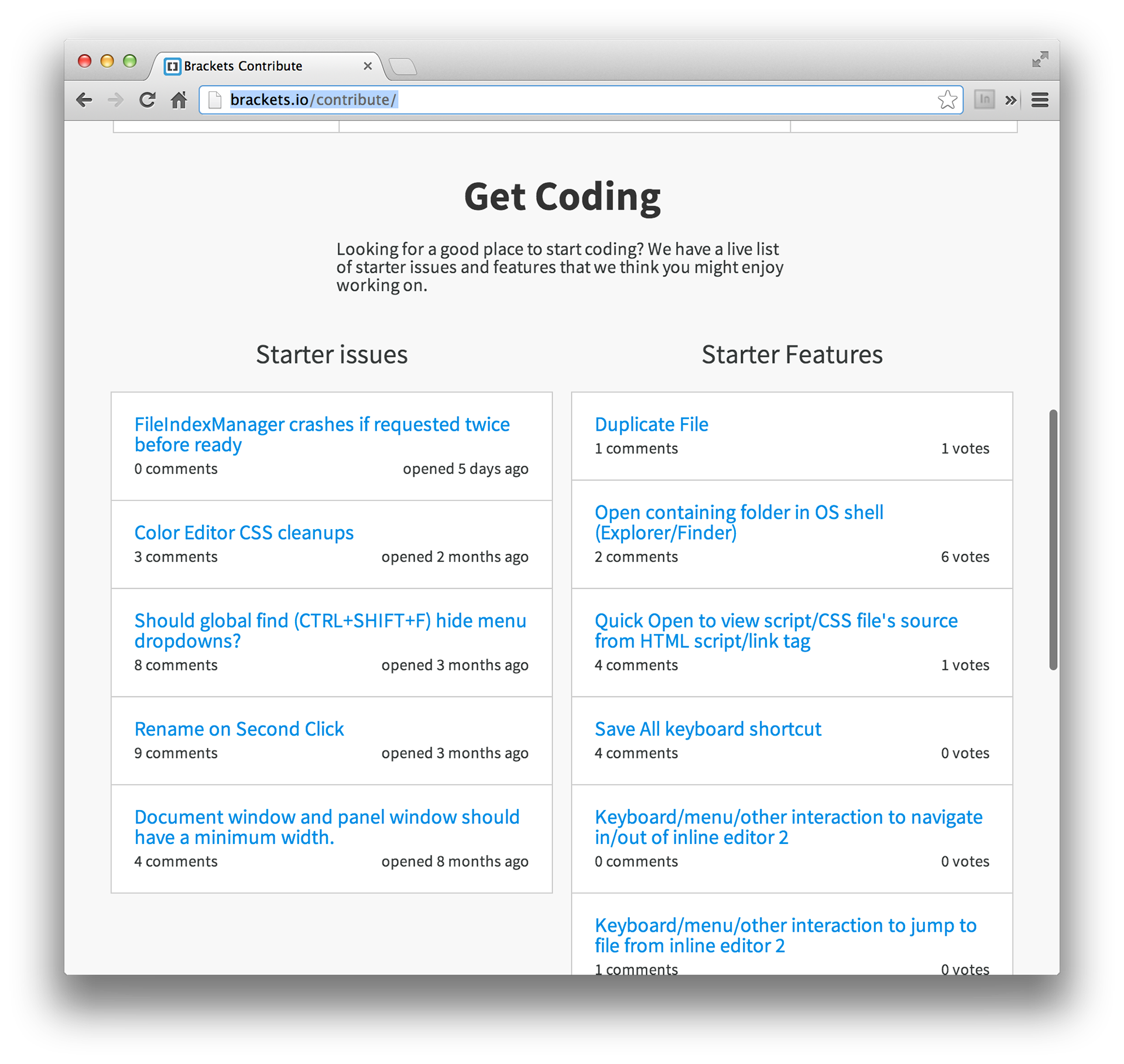Screen dimensions: 1124x1064
Task: Open the 'Rename on Second Click' issue
Action: (239, 729)
